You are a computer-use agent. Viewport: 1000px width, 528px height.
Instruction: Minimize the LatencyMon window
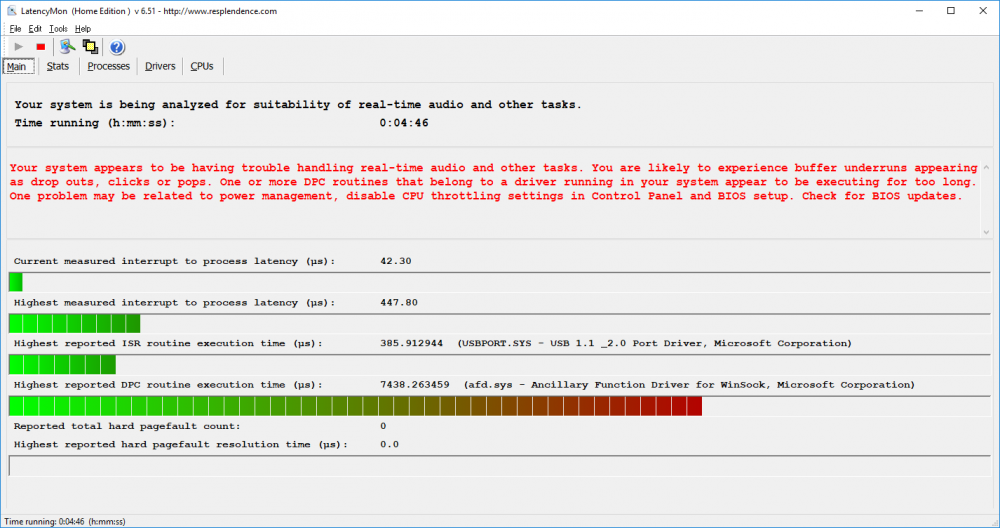920,11
